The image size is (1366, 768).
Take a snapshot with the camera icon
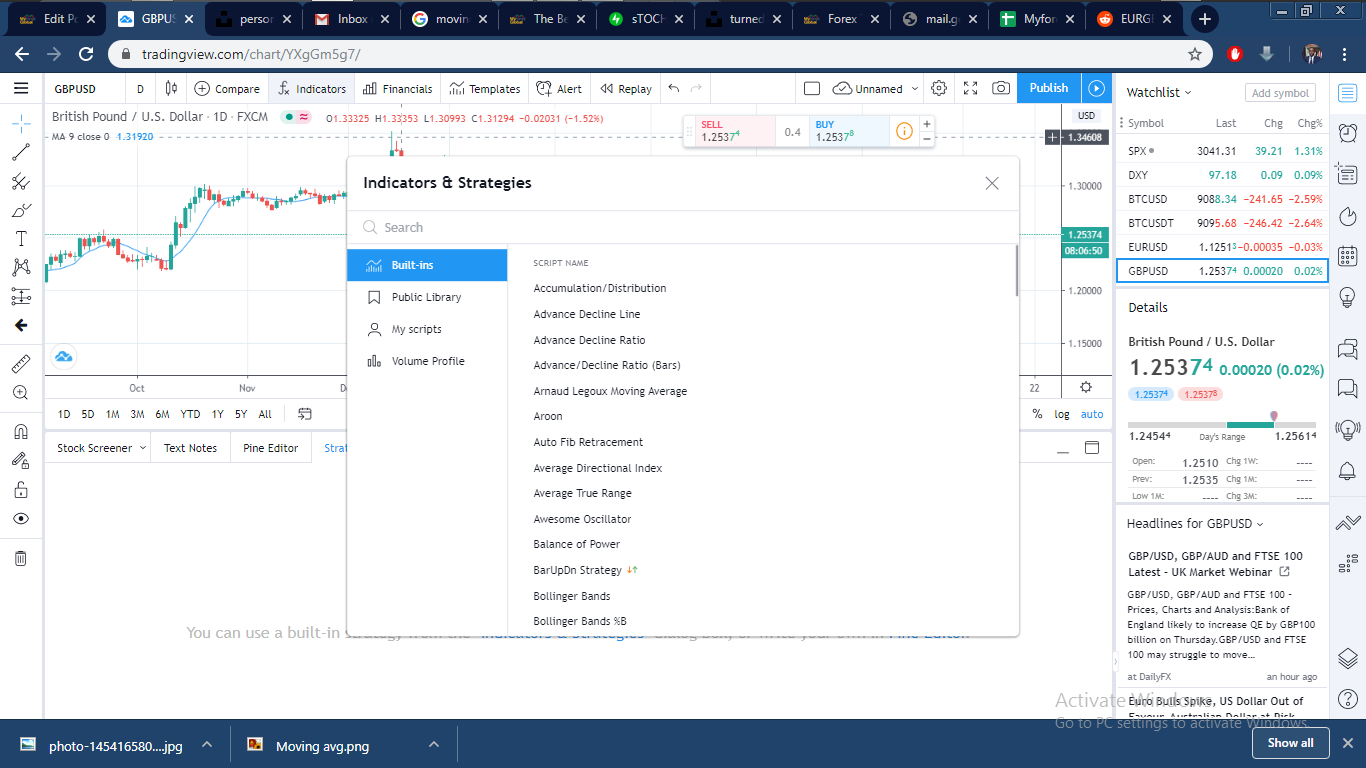pos(1000,88)
